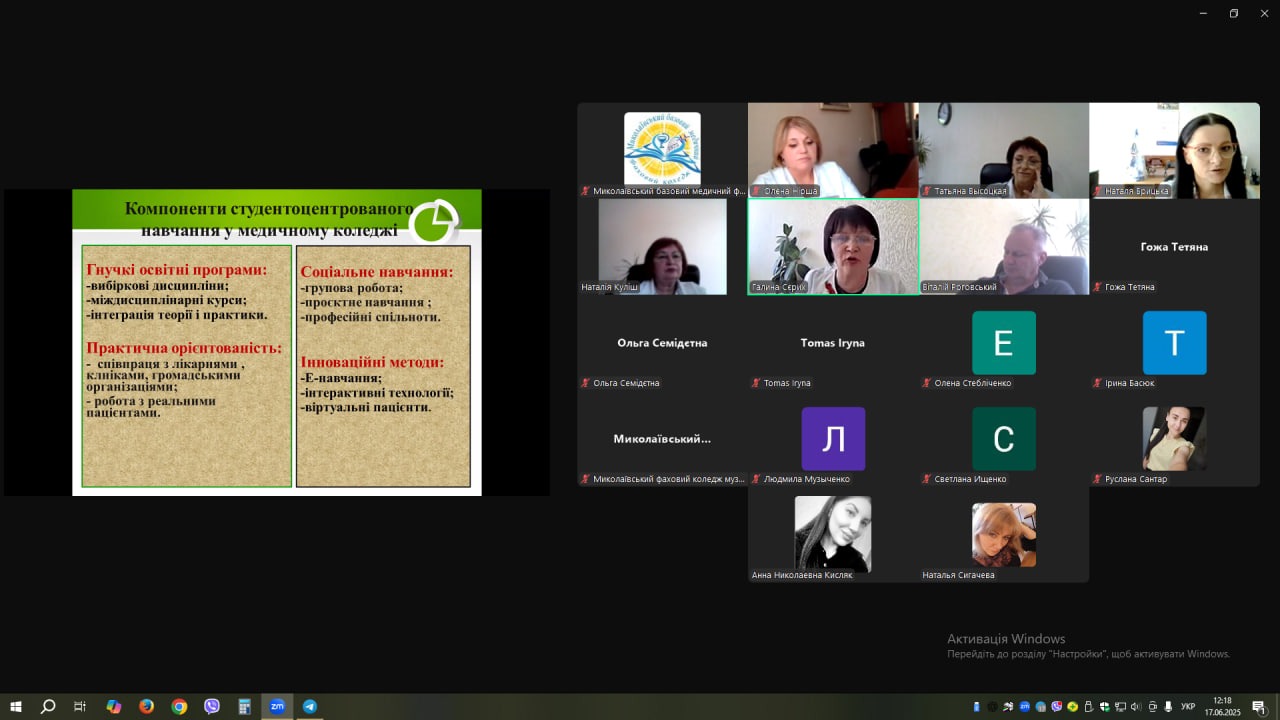Open Viber from the taskbar

[212, 706]
